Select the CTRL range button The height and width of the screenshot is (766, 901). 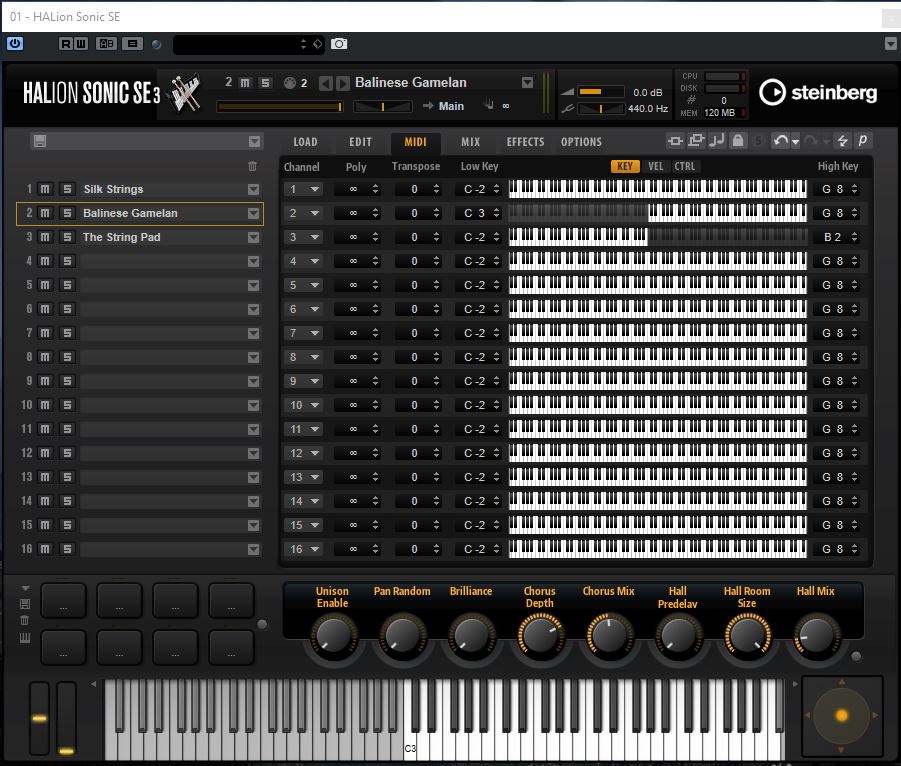(x=684, y=166)
